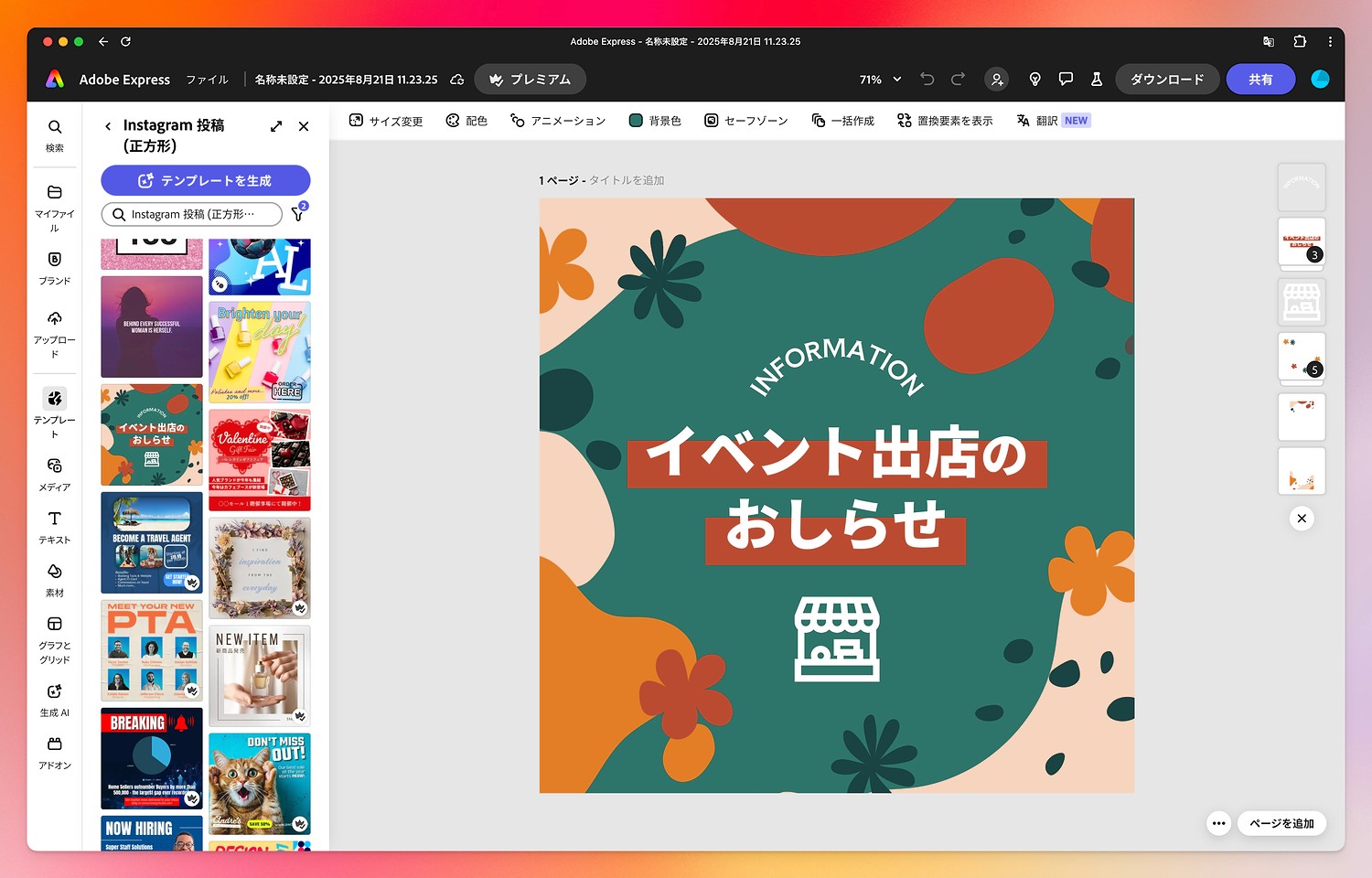Select the Valentine Gift Fair template thumbnail
The height and width of the screenshot is (878, 1372).
(260, 460)
